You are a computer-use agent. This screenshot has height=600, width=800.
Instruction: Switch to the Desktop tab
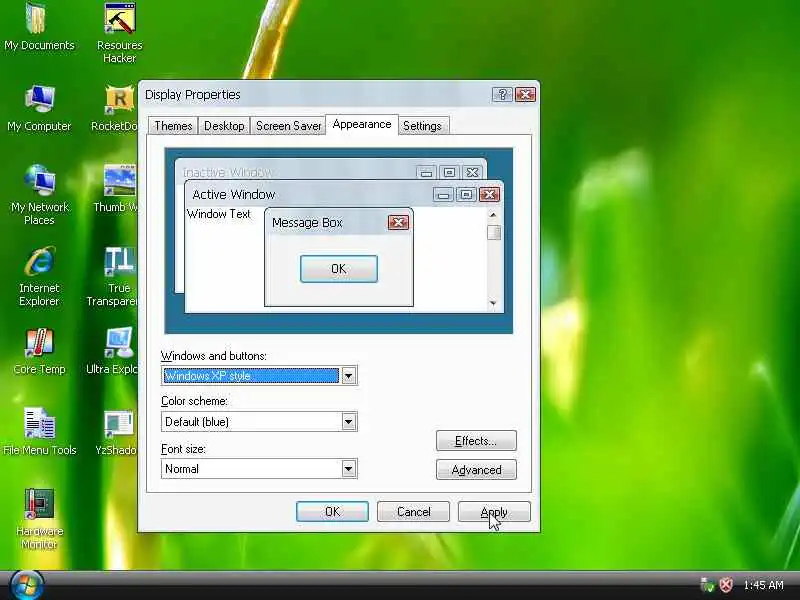click(224, 126)
